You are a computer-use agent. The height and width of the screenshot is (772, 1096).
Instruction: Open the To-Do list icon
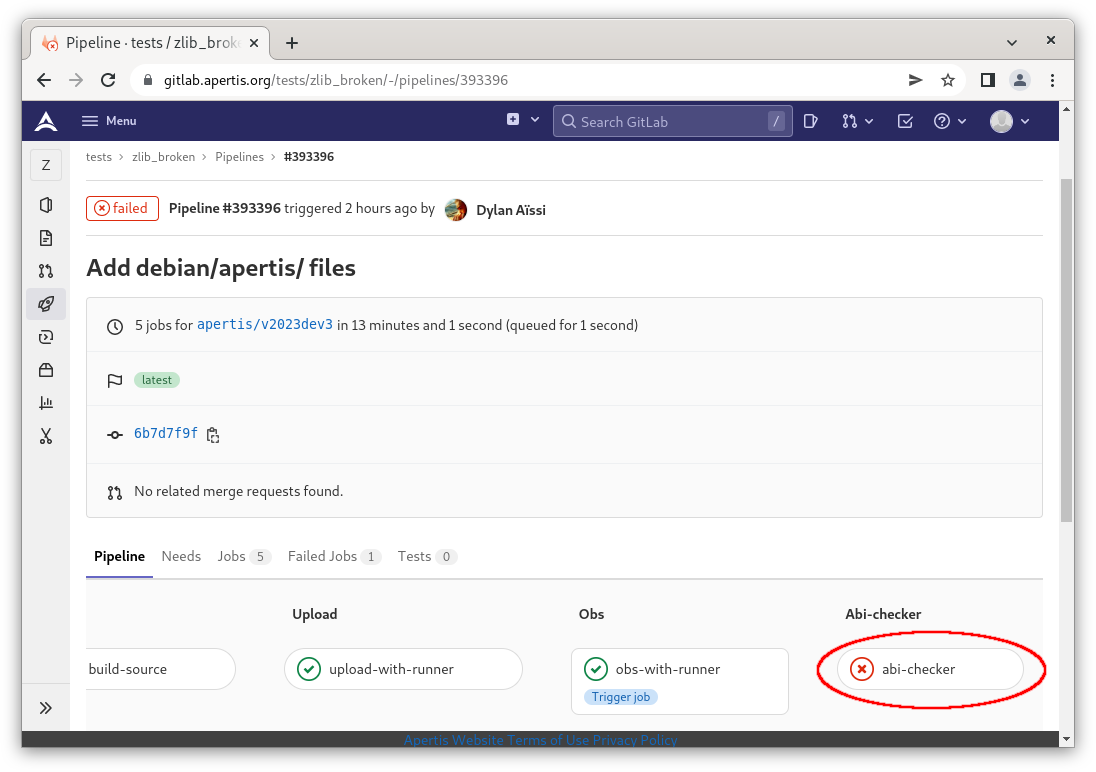pos(904,121)
